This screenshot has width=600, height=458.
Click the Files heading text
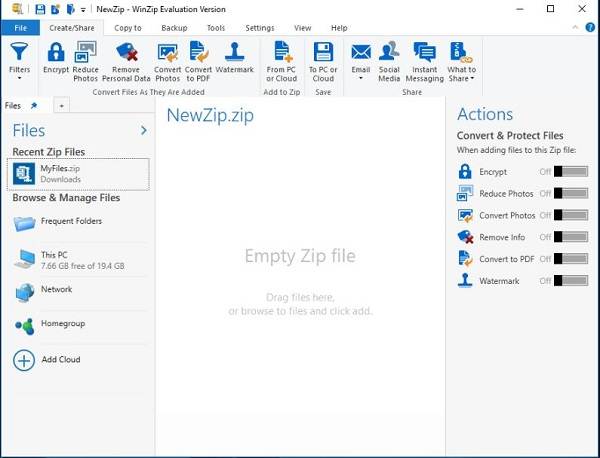tap(29, 130)
